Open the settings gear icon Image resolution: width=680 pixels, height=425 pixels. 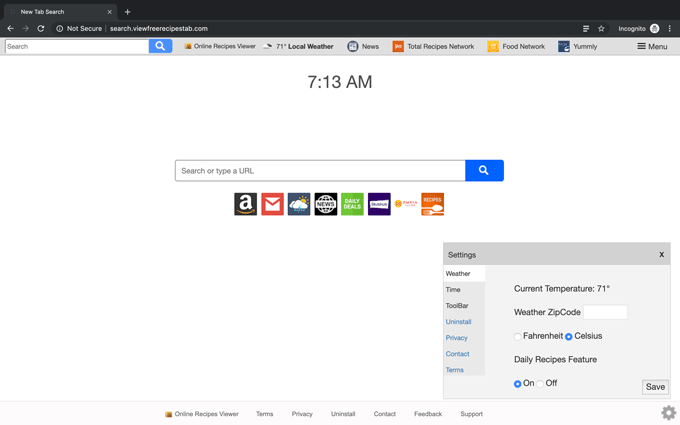(668, 413)
